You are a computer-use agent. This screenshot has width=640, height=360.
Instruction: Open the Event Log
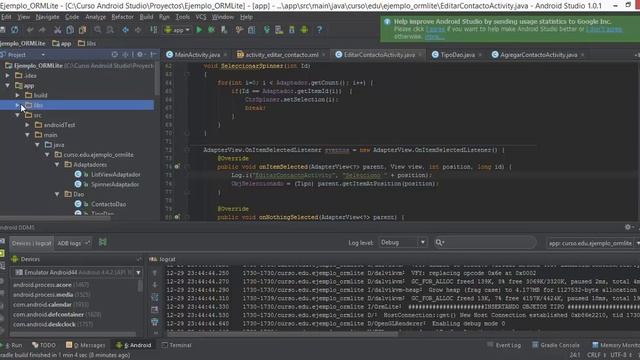504,345
